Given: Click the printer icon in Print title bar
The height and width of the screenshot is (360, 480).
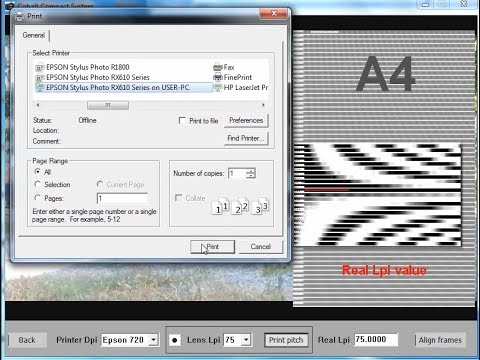Looking at the screenshot, I should coord(19,16).
